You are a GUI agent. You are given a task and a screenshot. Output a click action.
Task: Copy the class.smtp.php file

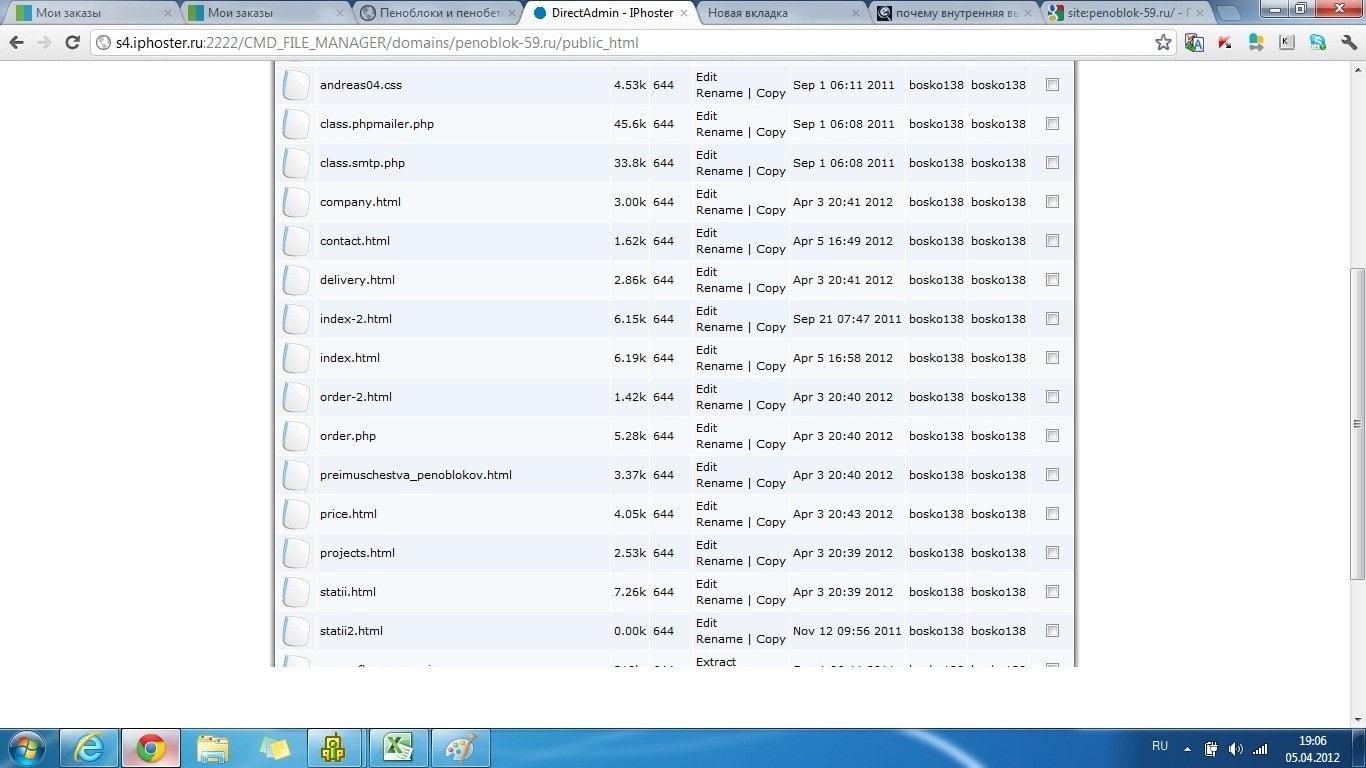771,171
